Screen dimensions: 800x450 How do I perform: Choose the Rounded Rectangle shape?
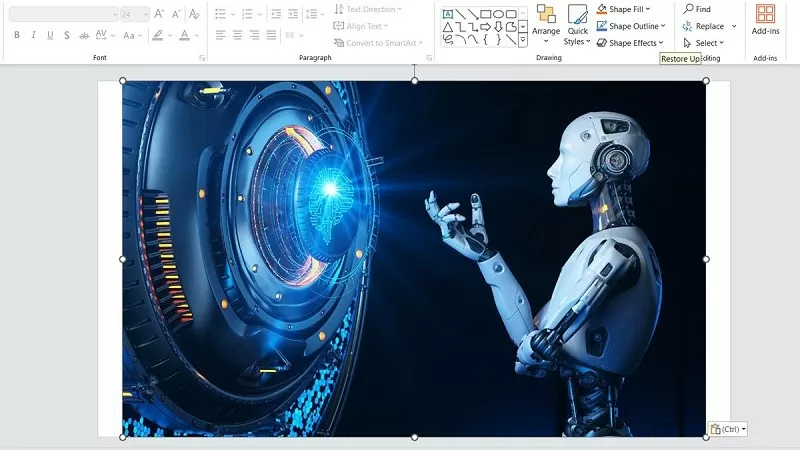(x=511, y=14)
